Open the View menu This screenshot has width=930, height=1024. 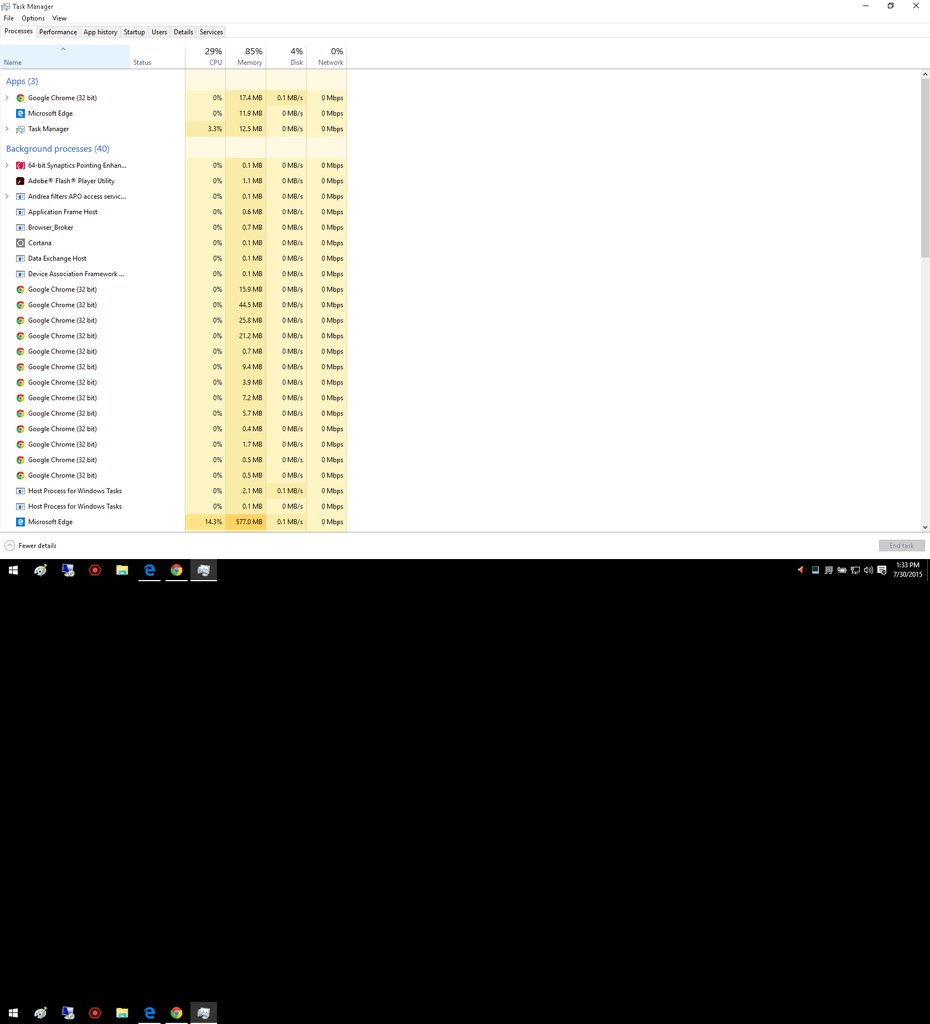(59, 18)
